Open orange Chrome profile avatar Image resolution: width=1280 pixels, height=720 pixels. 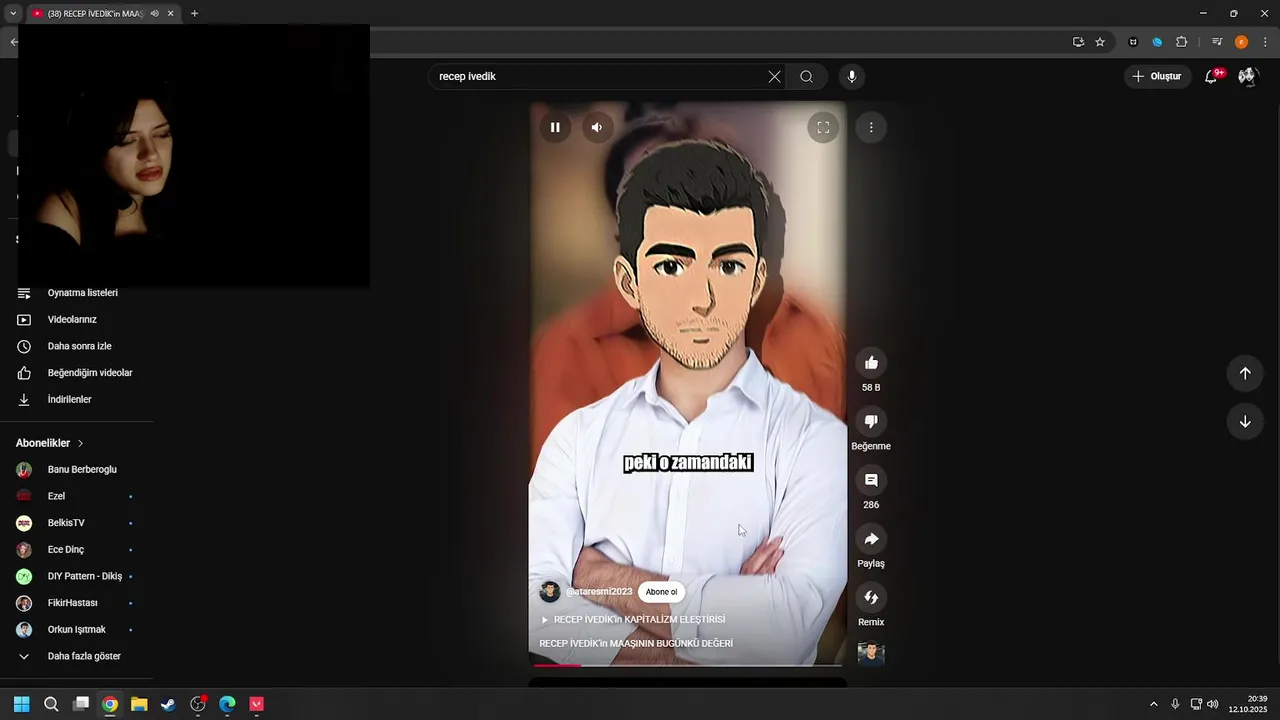click(1241, 42)
